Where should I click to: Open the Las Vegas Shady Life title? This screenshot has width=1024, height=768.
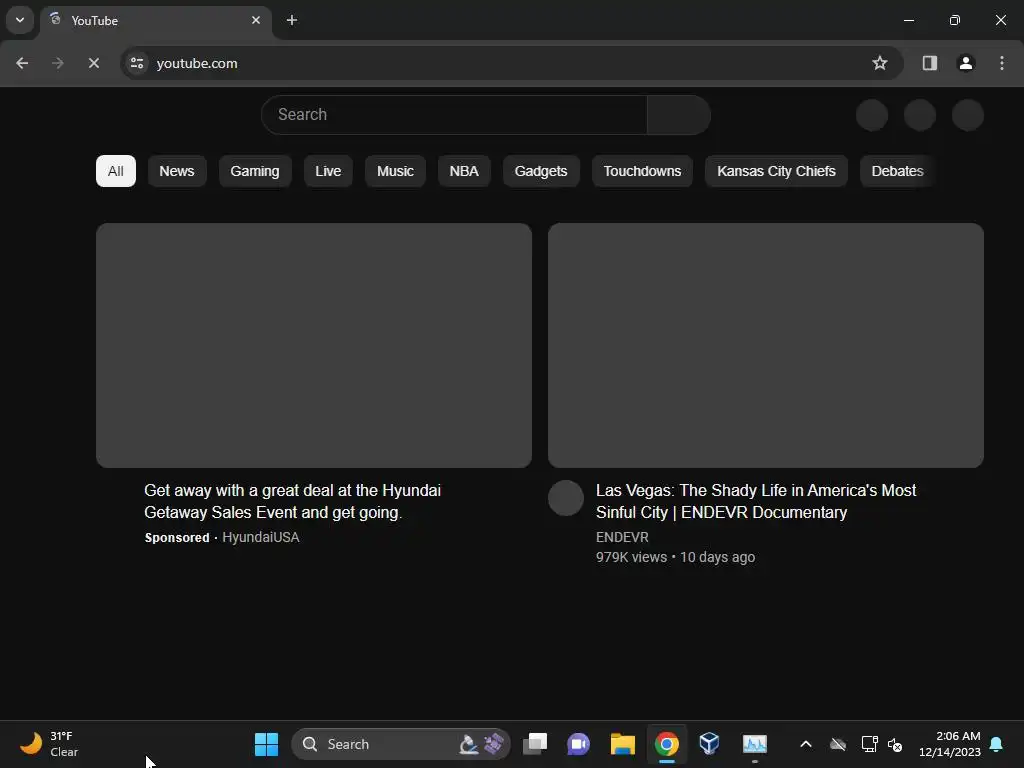pos(756,502)
